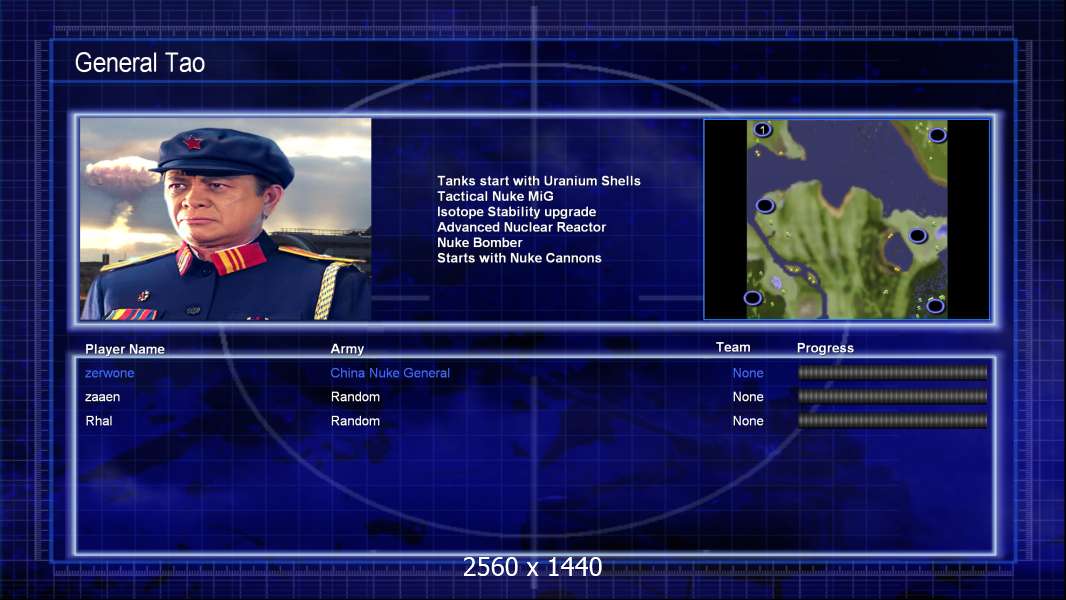1066x600 pixels.
Task: Select the start marker in minimap's bottom-right corner
Action: (935, 306)
